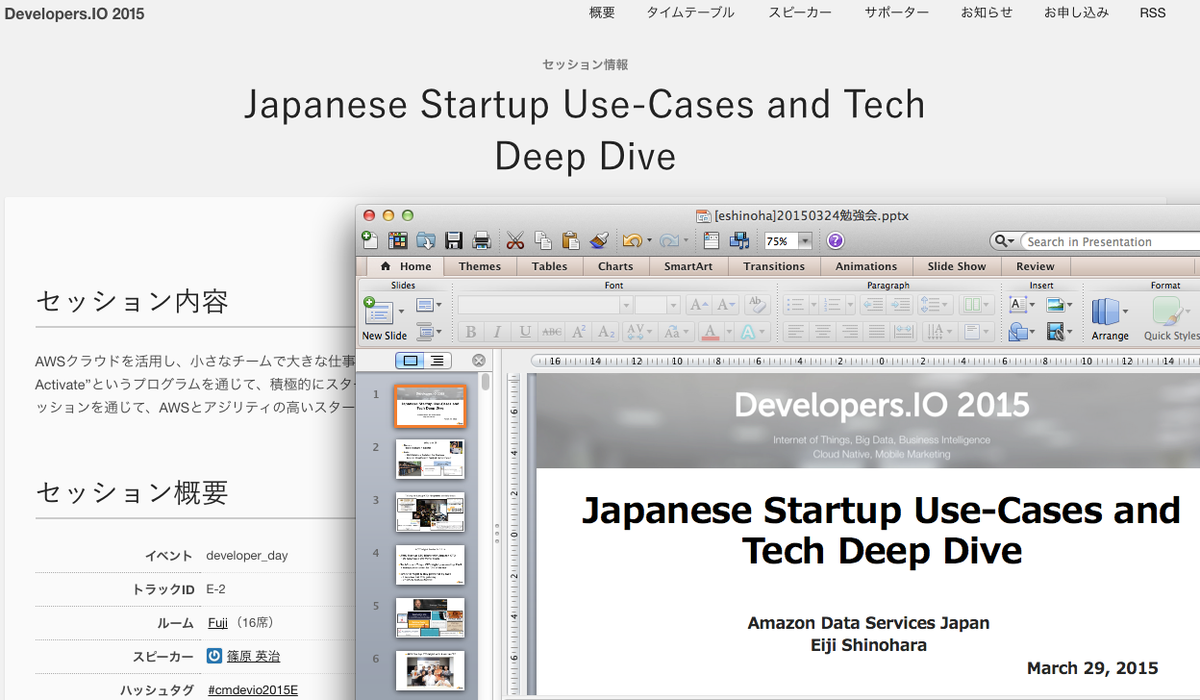Image resolution: width=1200 pixels, height=700 pixels.
Task: Toggle Justify text alignment
Action: [876, 332]
